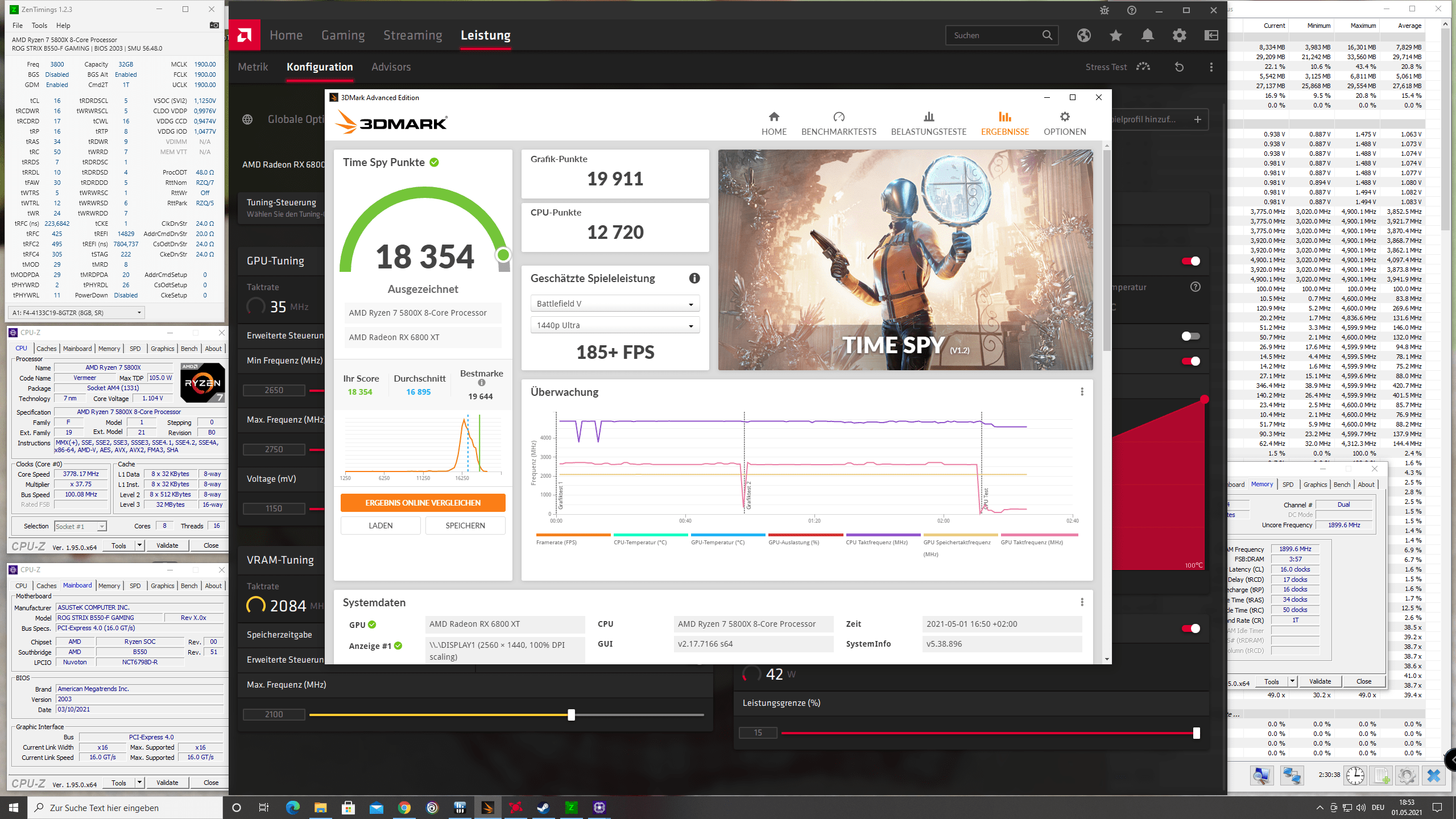Open CPU-Z Socket #1 selection dropdown

(80, 527)
